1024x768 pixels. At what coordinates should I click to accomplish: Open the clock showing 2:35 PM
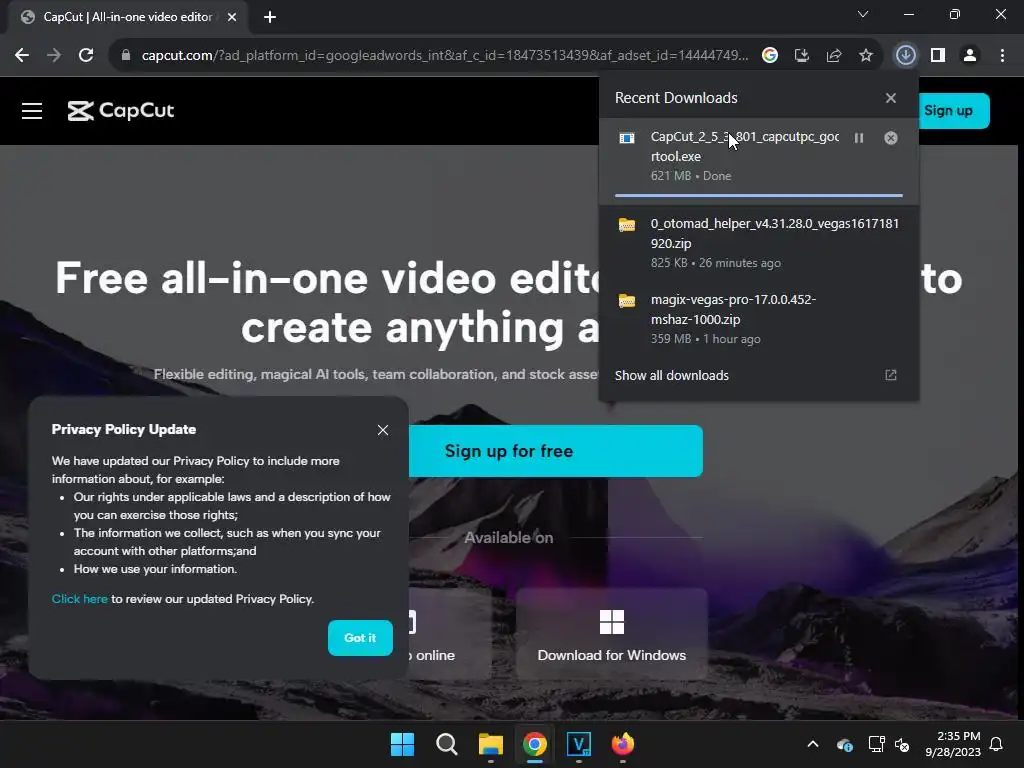(953, 744)
